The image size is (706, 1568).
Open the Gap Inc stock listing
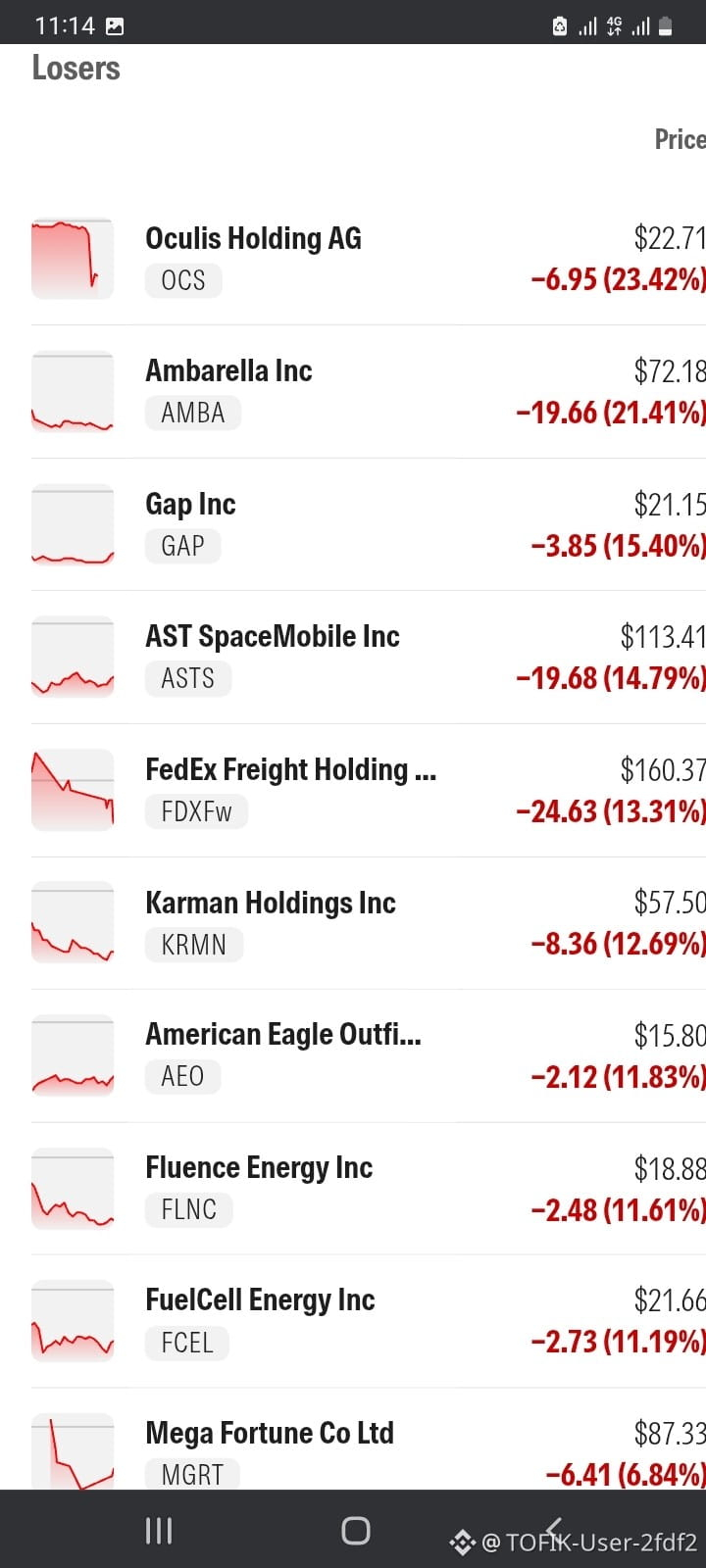369,524
